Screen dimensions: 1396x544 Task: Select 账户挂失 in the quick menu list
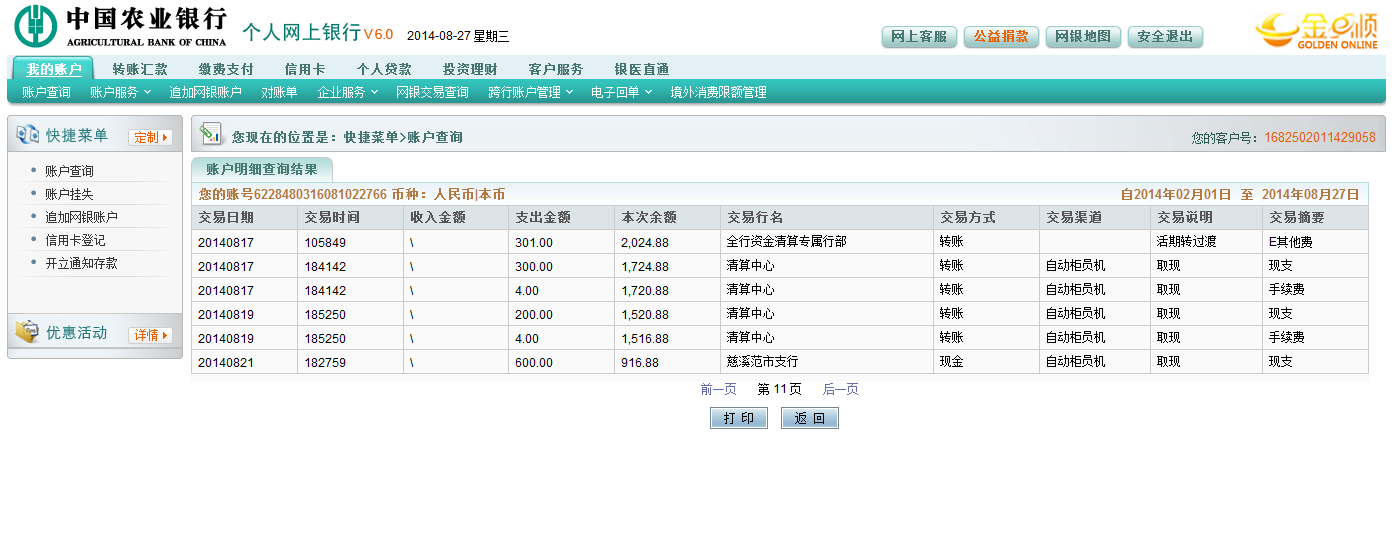pyautogui.click(x=69, y=194)
